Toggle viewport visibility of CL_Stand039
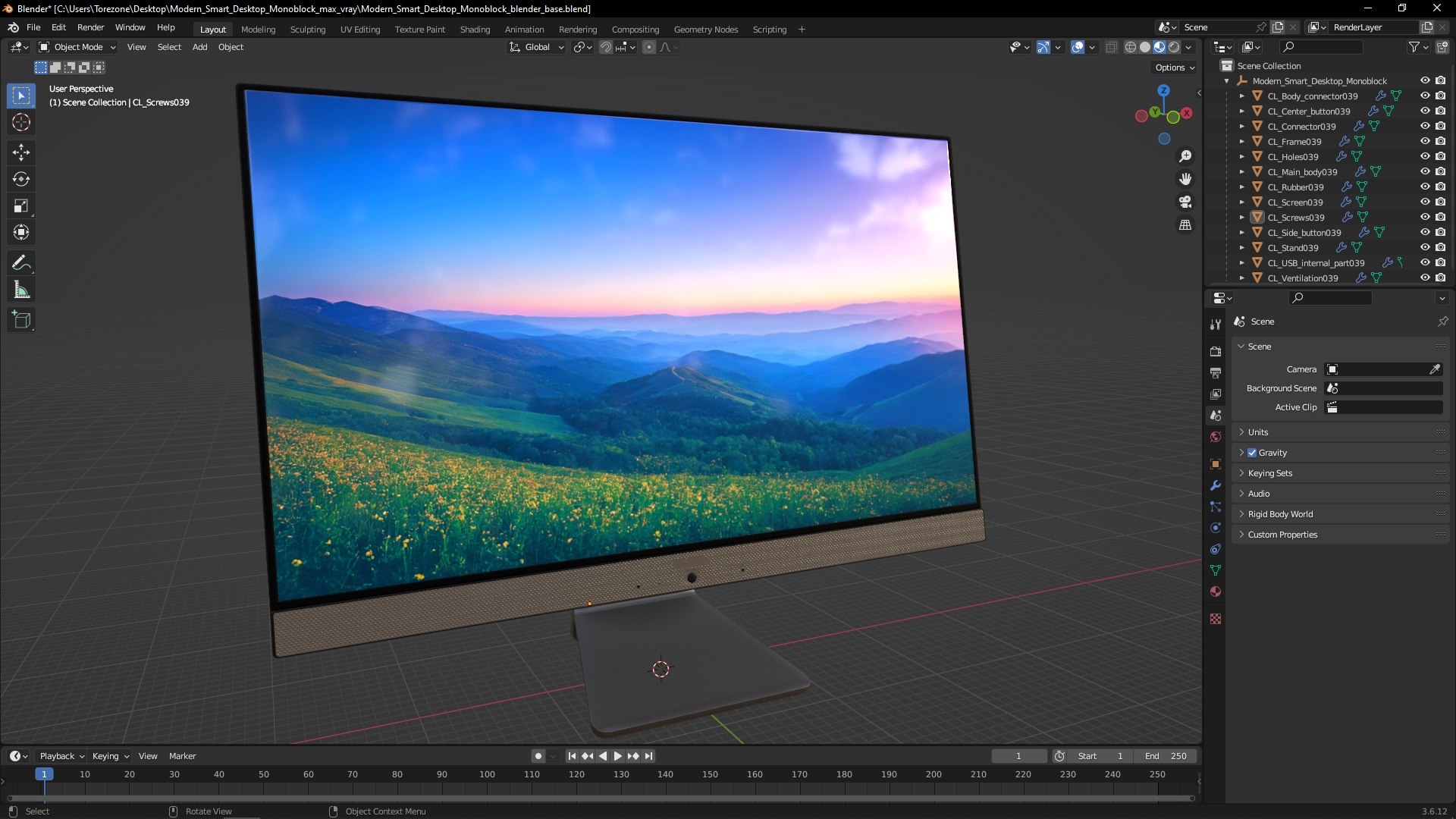 pos(1425,248)
